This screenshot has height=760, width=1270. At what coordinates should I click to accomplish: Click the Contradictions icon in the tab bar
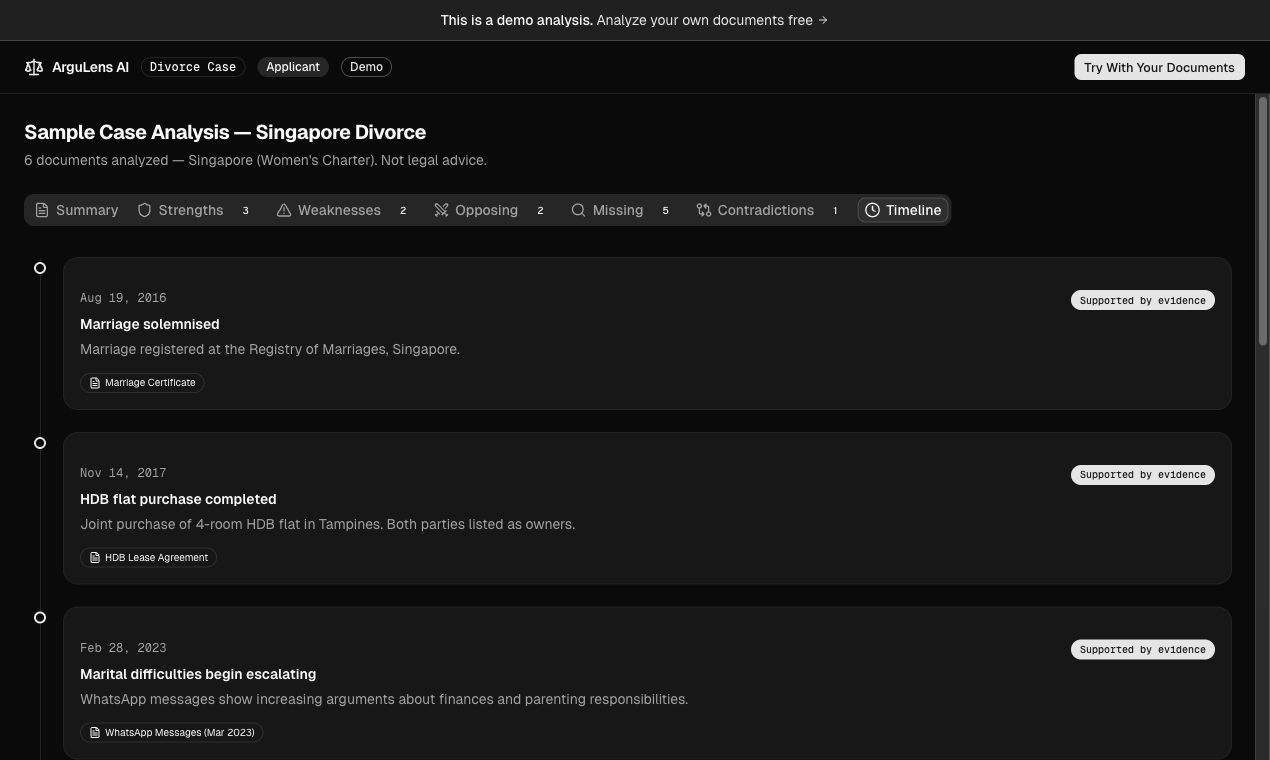click(x=703, y=210)
